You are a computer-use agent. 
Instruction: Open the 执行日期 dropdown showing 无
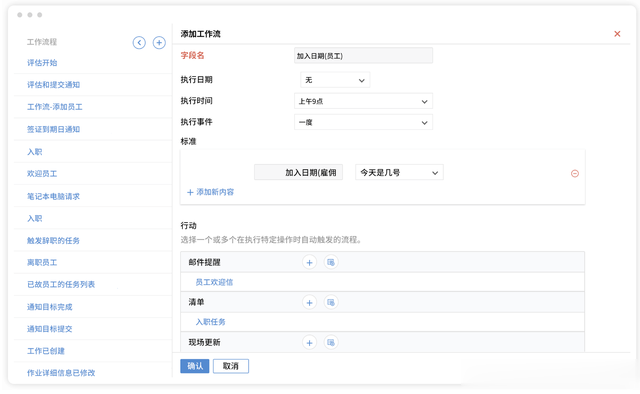point(335,80)
